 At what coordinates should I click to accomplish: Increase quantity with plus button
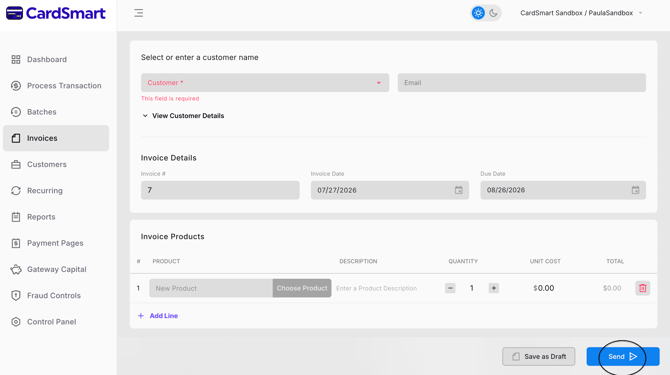pyautogui.click(x=494, y=288)
